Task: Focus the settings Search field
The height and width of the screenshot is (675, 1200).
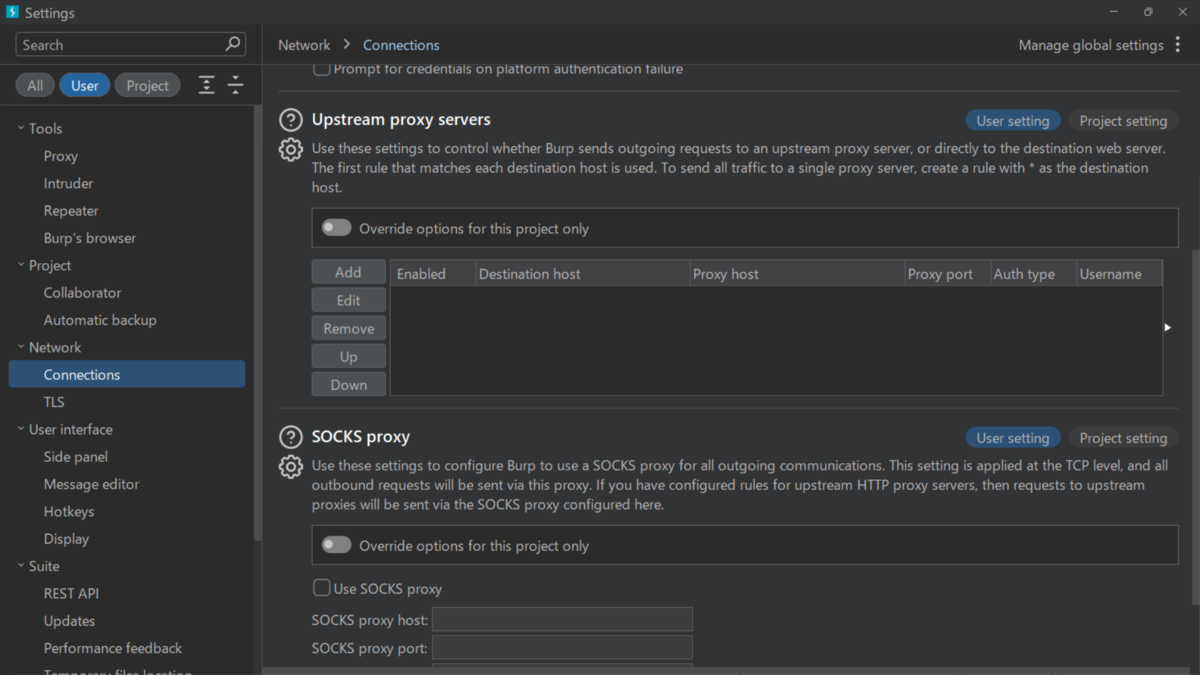Action: pyautogui.click(x=120, y=44)
